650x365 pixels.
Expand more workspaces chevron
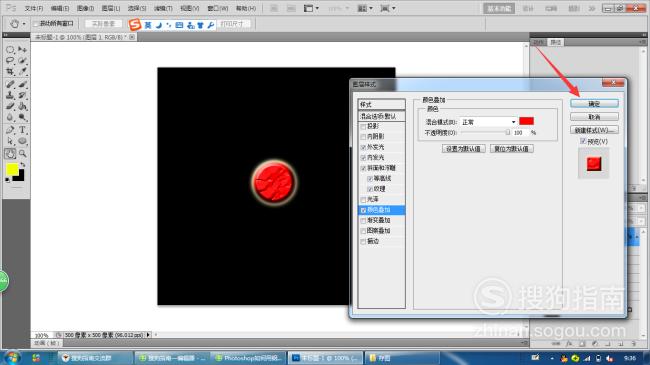(x=592, y=8)
